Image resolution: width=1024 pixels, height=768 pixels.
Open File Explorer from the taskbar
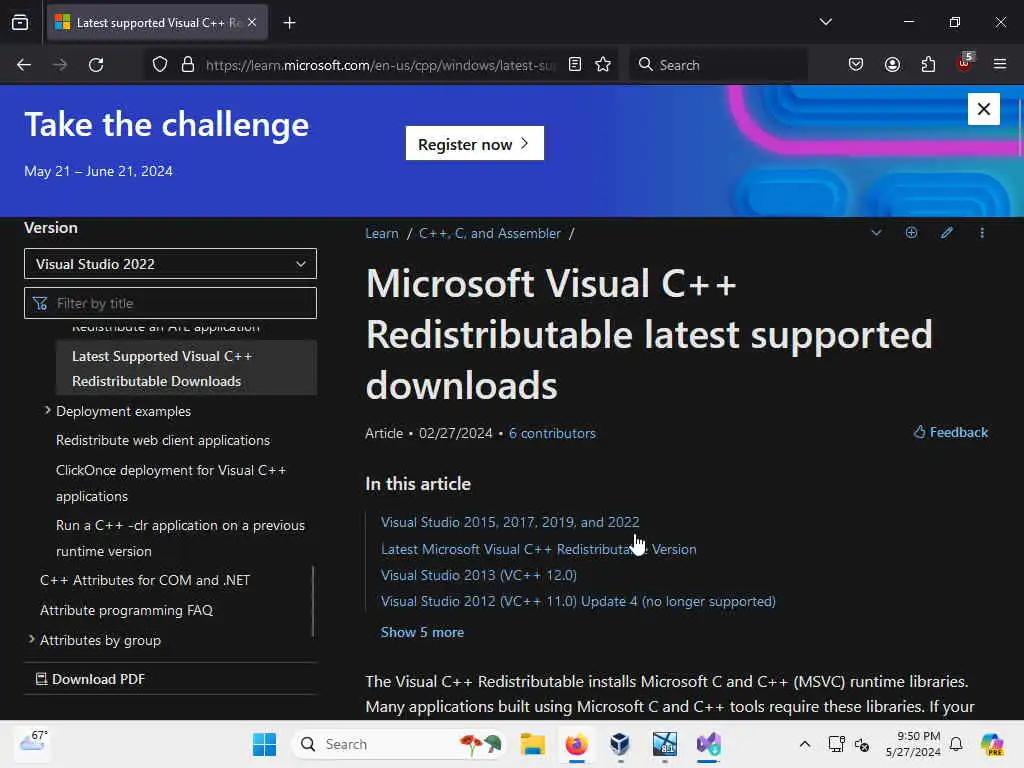coord(532,744)
